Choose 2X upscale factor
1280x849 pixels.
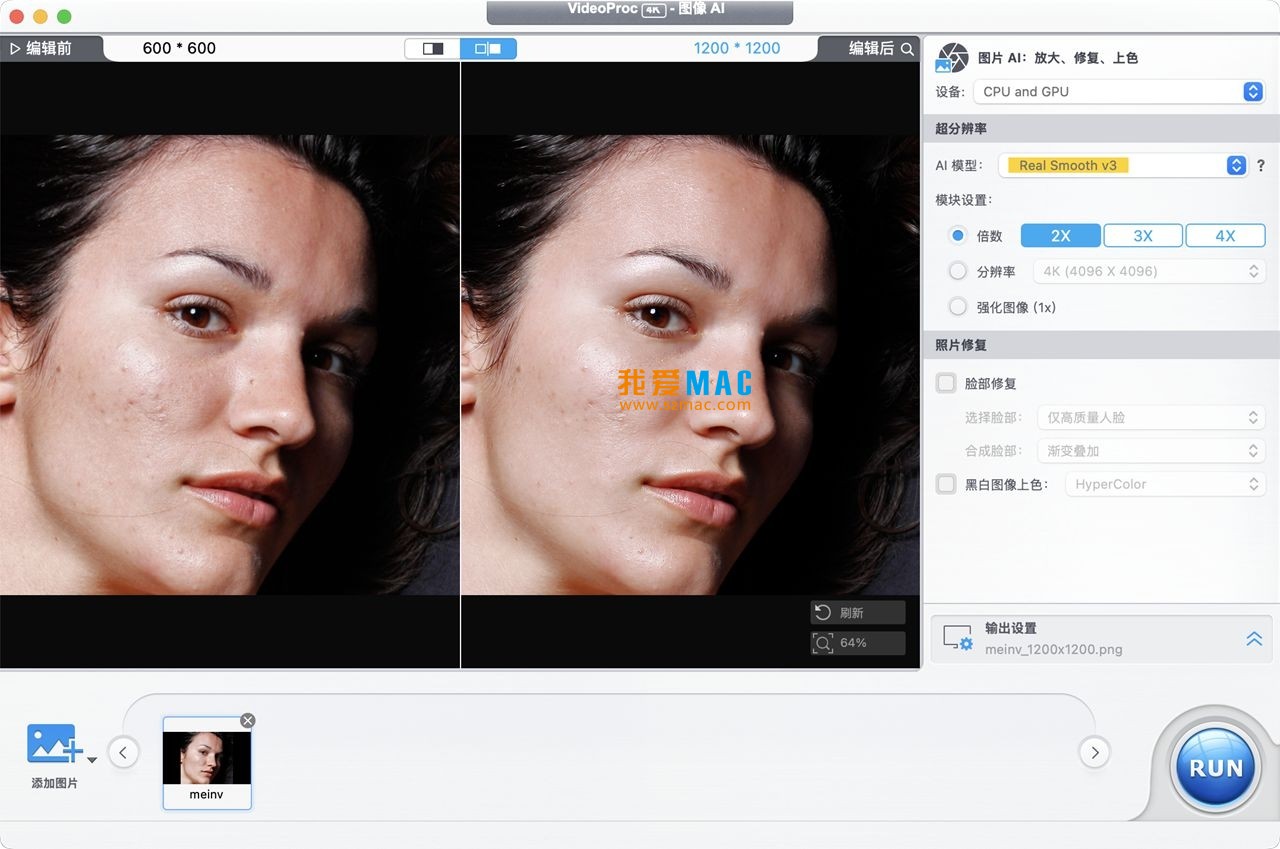1061,236
